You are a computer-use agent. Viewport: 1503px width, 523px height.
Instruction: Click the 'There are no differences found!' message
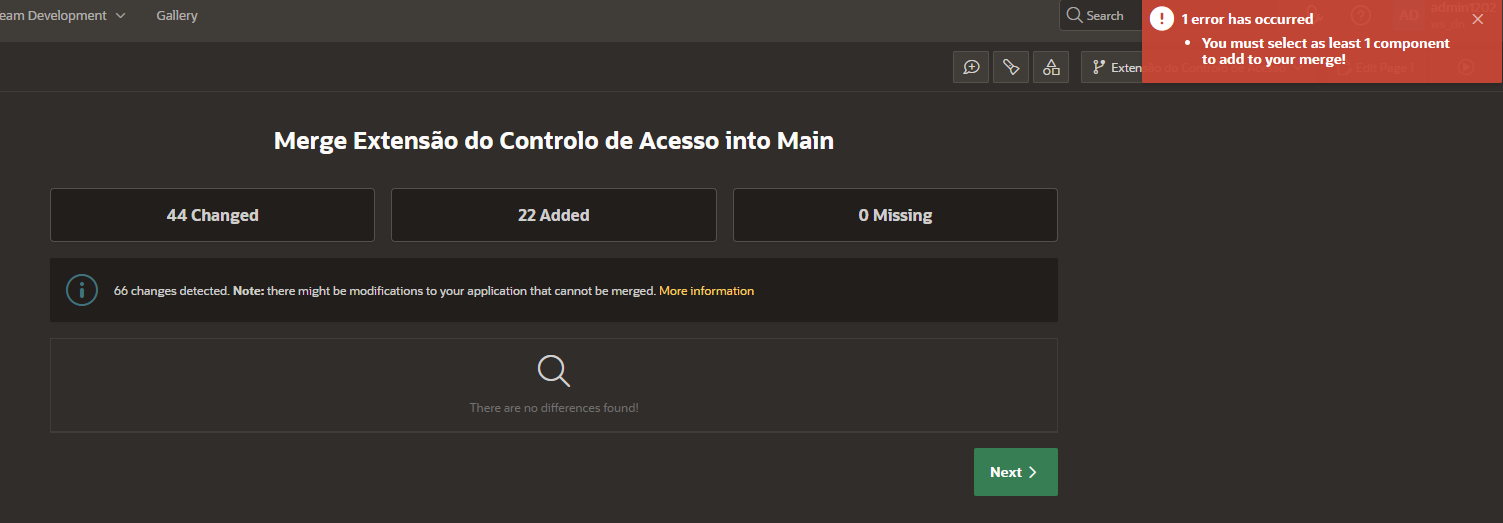point(553,408)
